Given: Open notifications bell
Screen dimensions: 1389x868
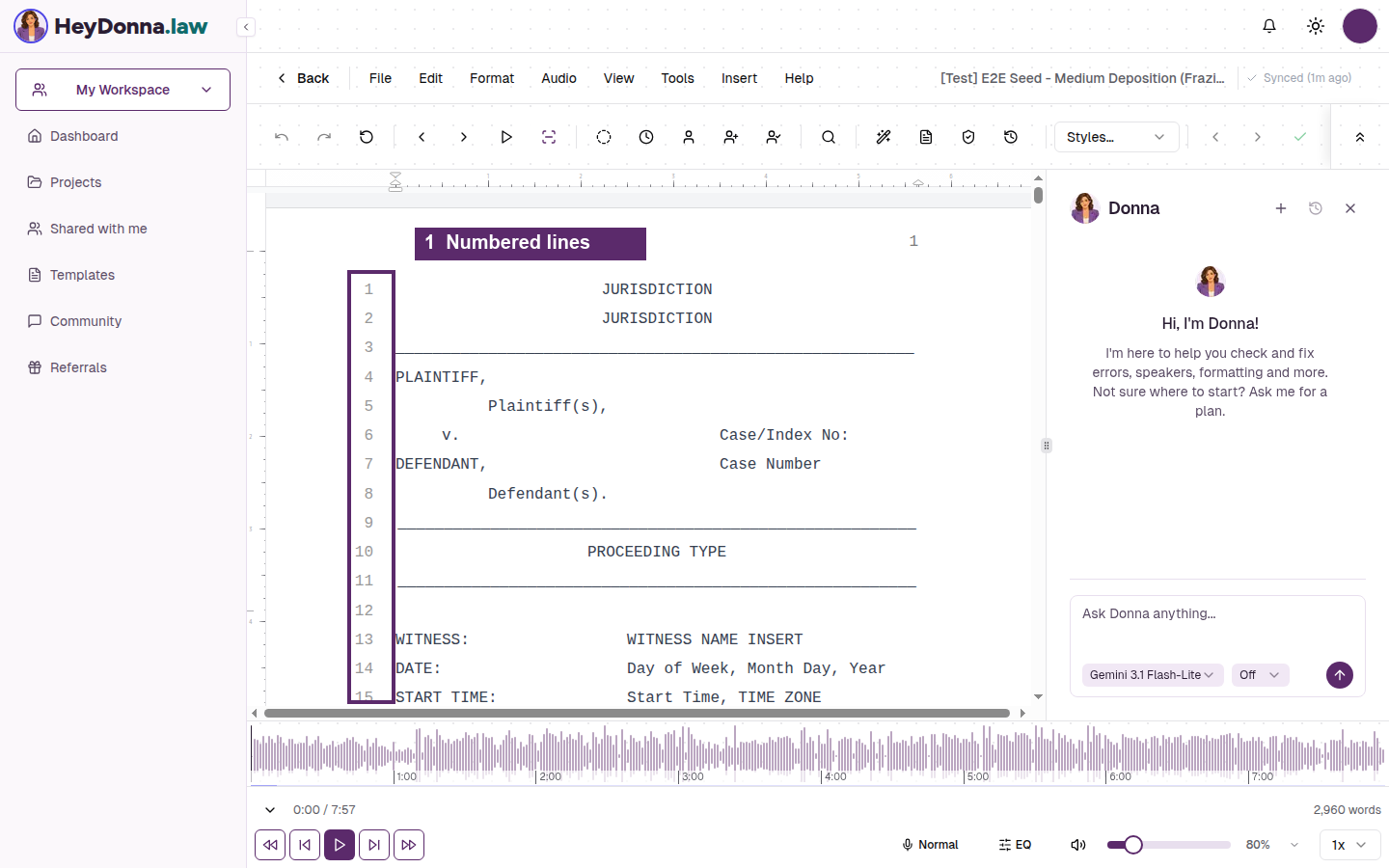Looking at the screenshot, I should [x=1269, y=26].
